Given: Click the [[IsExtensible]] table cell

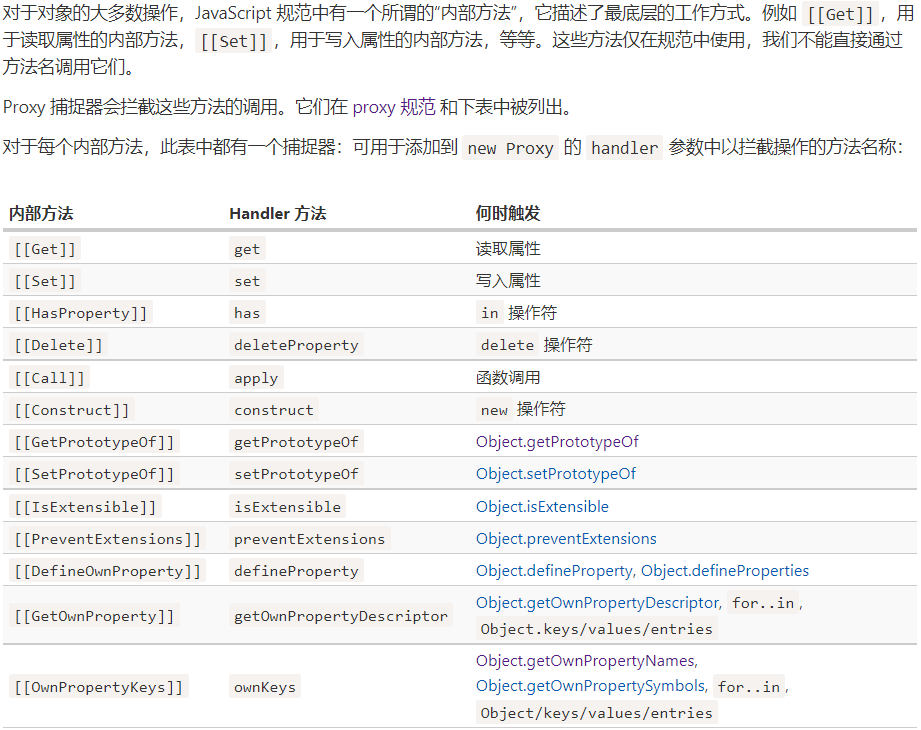Looking at the screenshot, I should pyautogui.click(x=85, y=507).
